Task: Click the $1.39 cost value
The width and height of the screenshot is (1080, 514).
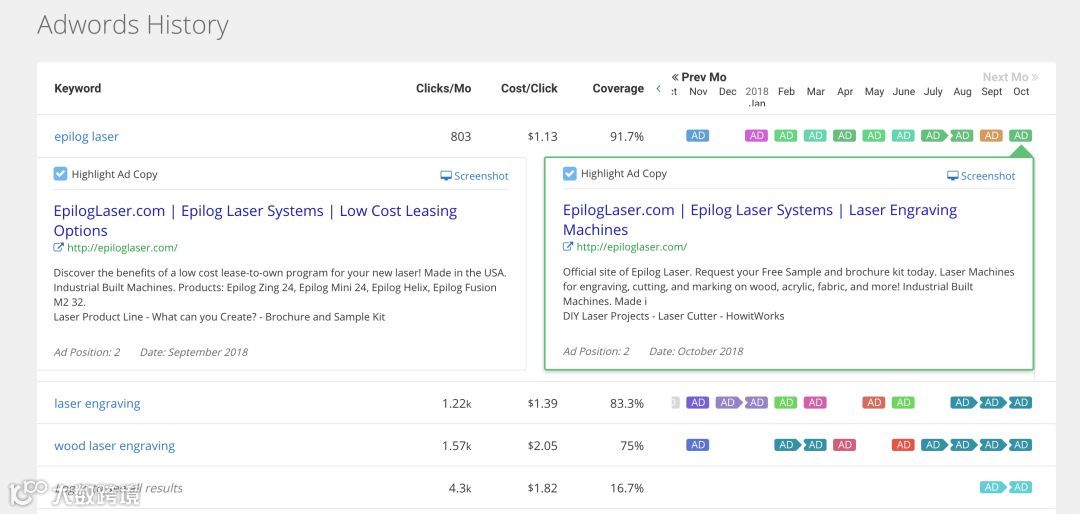Action: click(543, 404)
